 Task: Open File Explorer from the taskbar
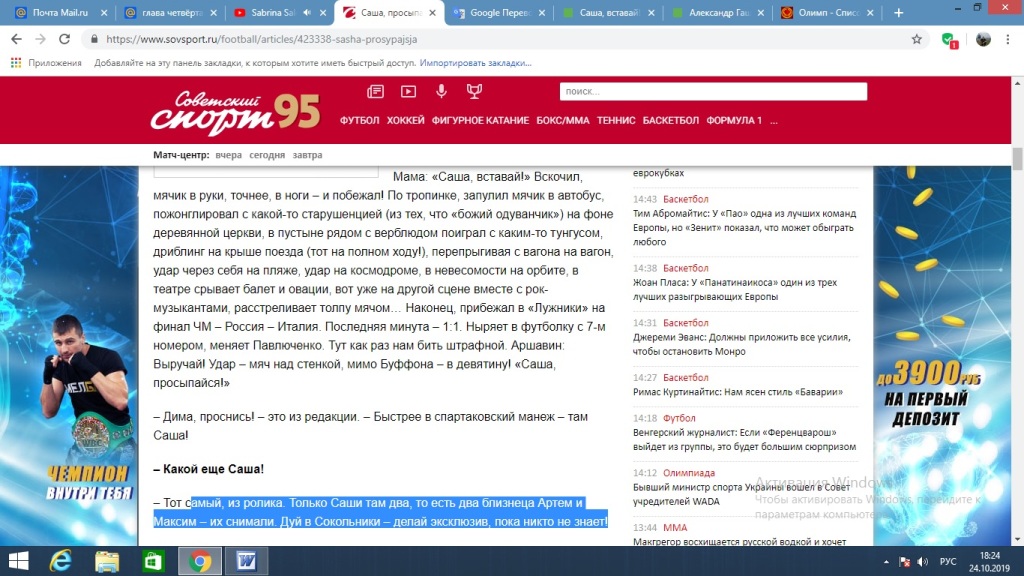coord(107,561)
